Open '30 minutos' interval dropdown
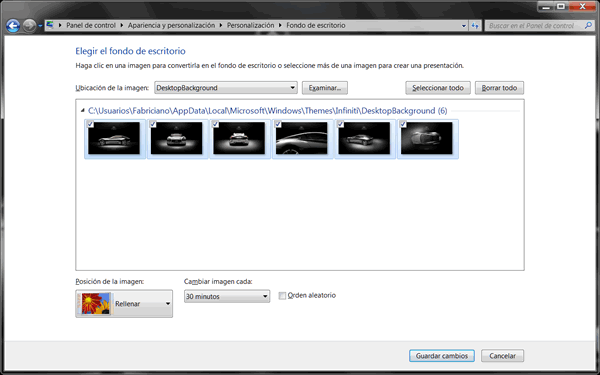The image size is (600, 375). point(227,296)
